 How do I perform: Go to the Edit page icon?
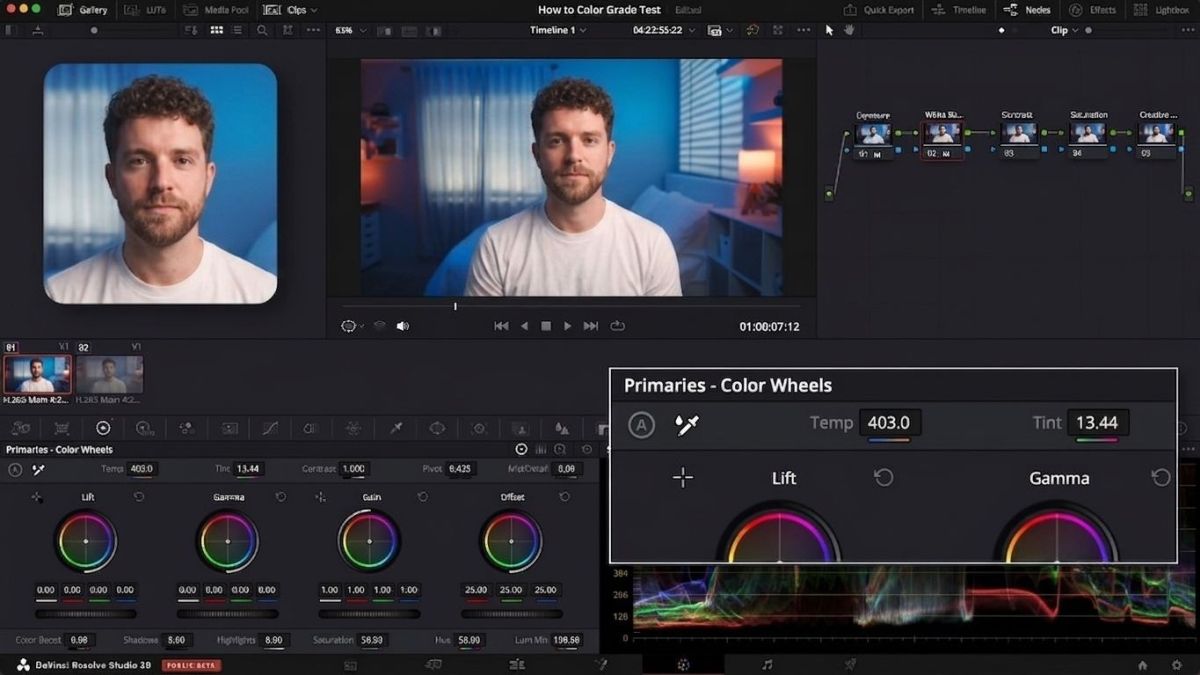(x=516, y=664)
